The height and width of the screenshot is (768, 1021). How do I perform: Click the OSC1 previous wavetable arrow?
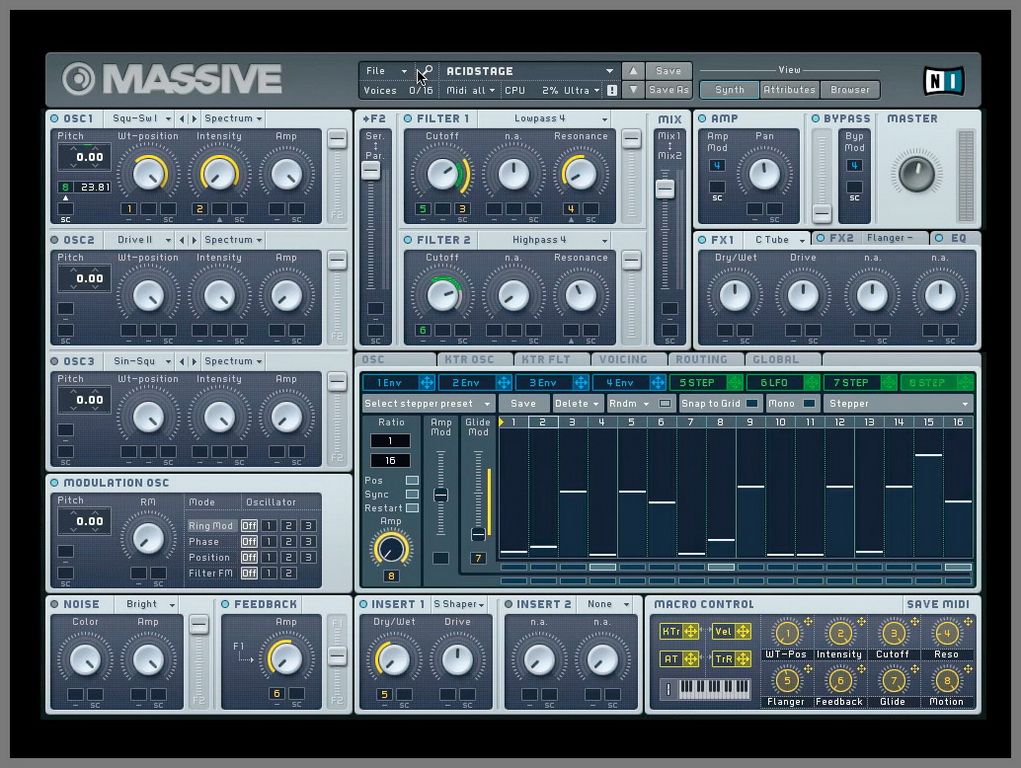182,119
